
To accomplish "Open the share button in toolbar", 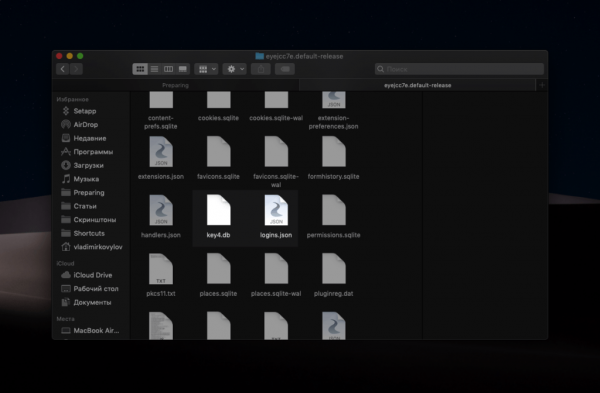I will tap(261, 69).
